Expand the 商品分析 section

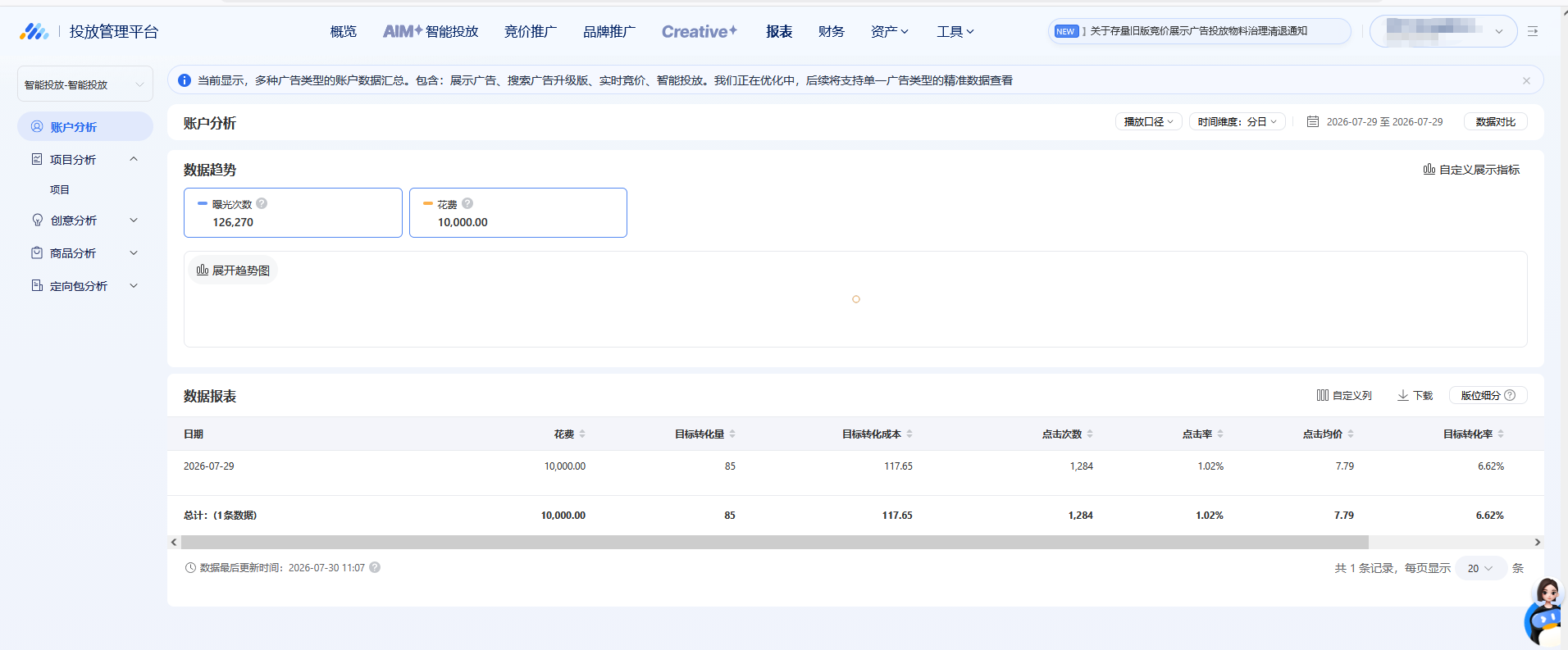click(x=134, y=252)
